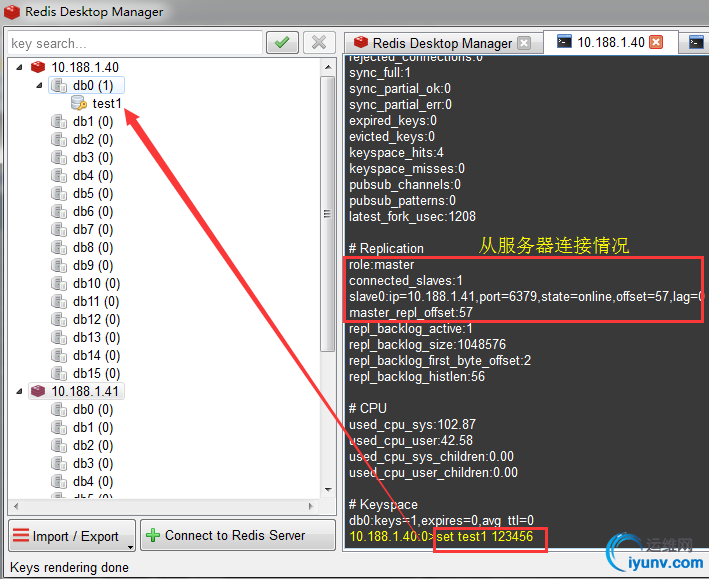Click the database icon of db9 (0)
This screenshot has width=709, height=579.
coord(59,266)
